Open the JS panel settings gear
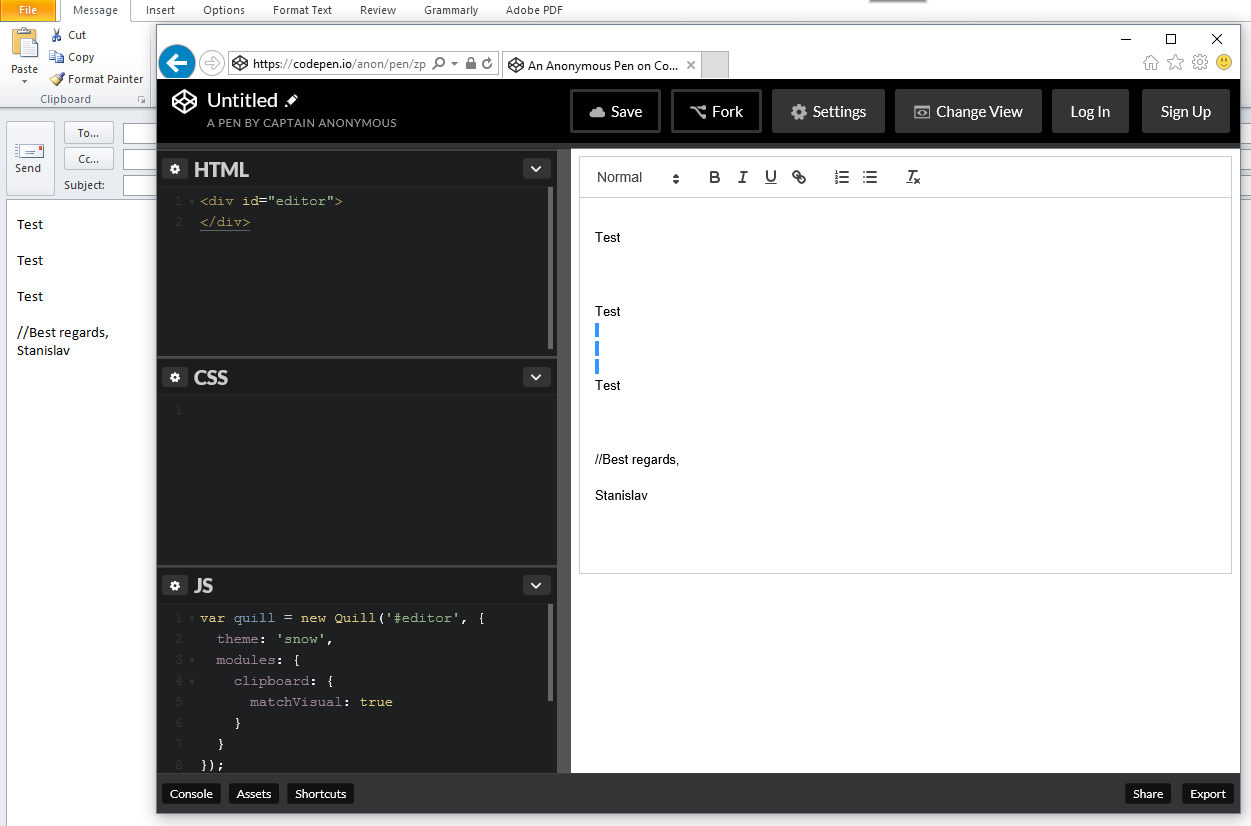1251x826 pixels. click(x=175, y=585)
